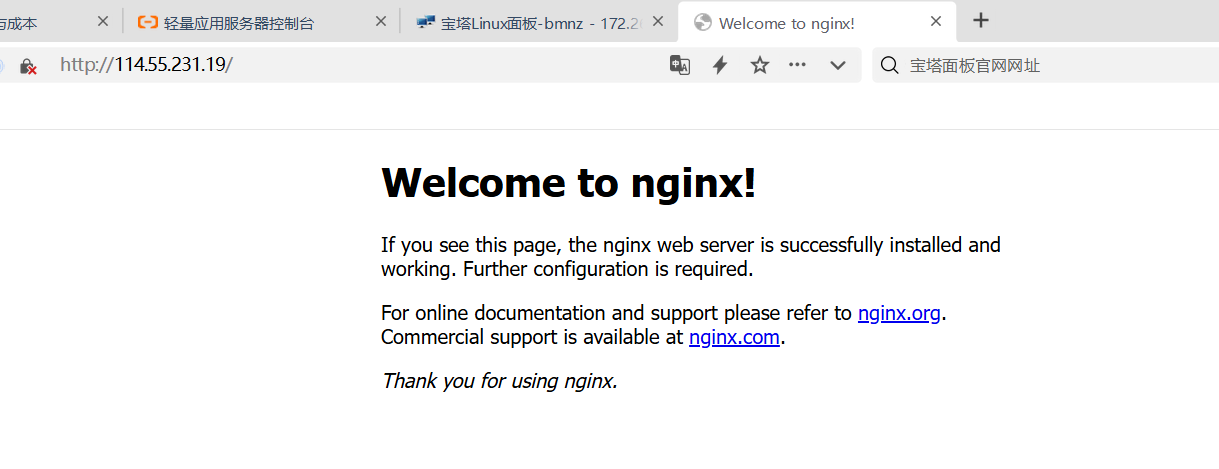Switch to 轻量应用服务器控制台 tab
1219x469 pixels.
[x=260, y=21]
